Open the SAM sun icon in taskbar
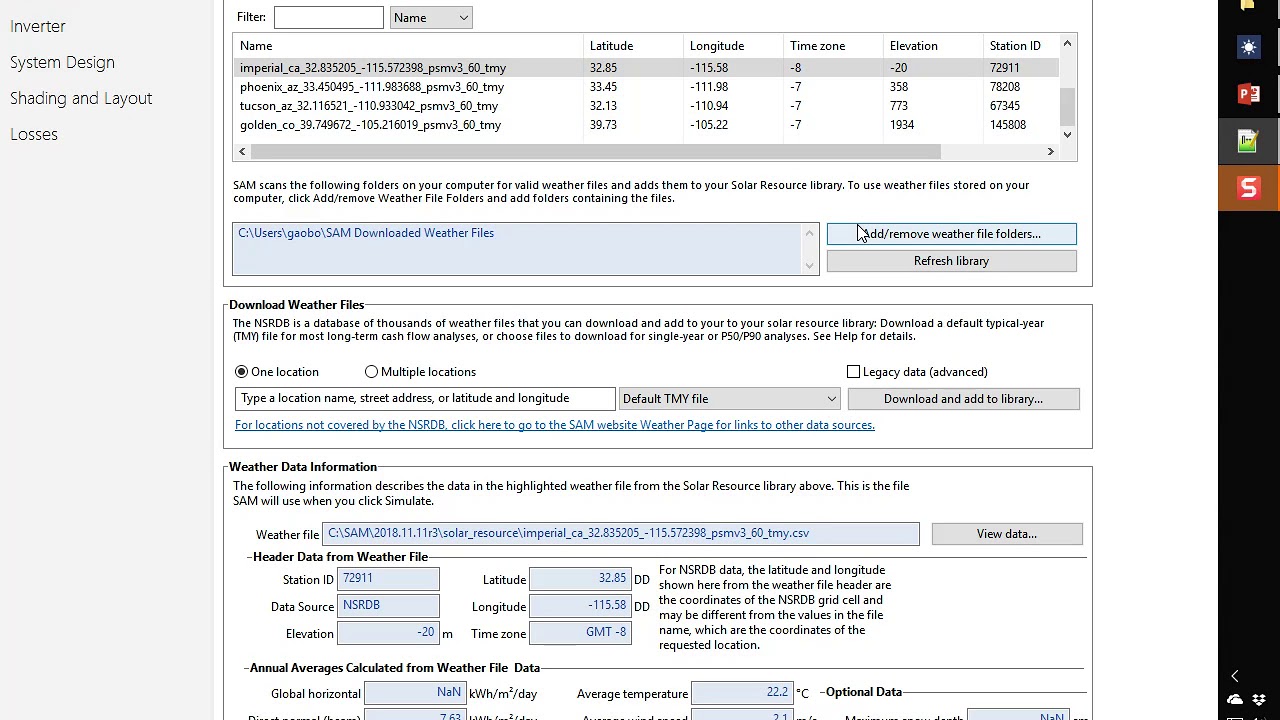Screen dimensions: 1280x720 coord(1248,47)
